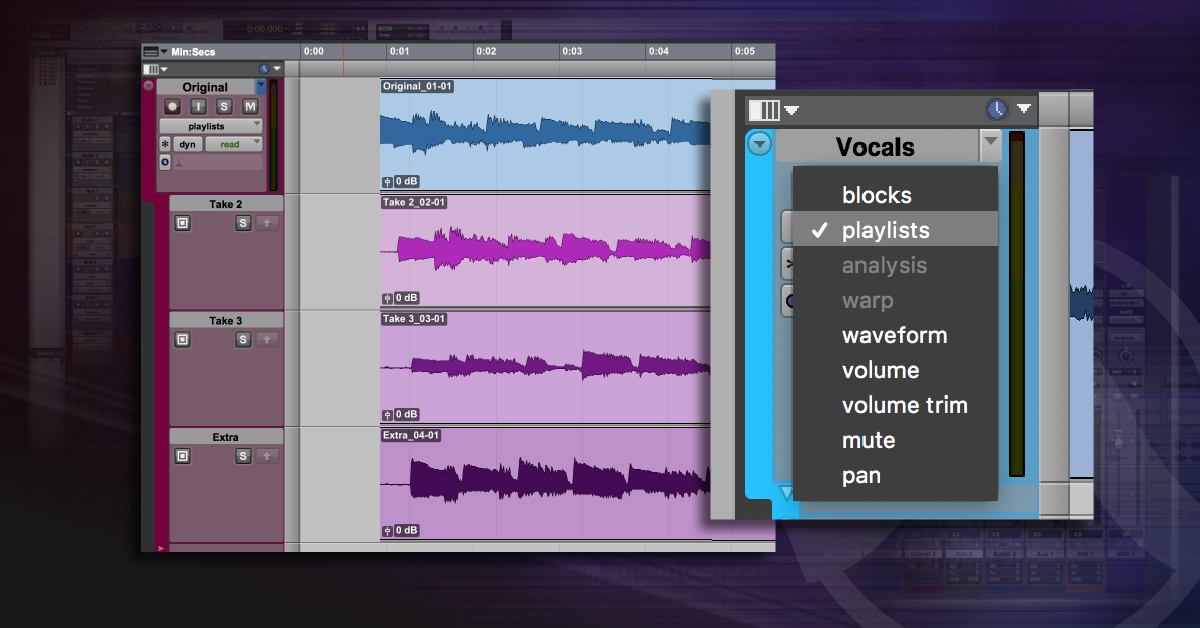Promote the Extra playlist with up arrow

click(x=266, y=456)
